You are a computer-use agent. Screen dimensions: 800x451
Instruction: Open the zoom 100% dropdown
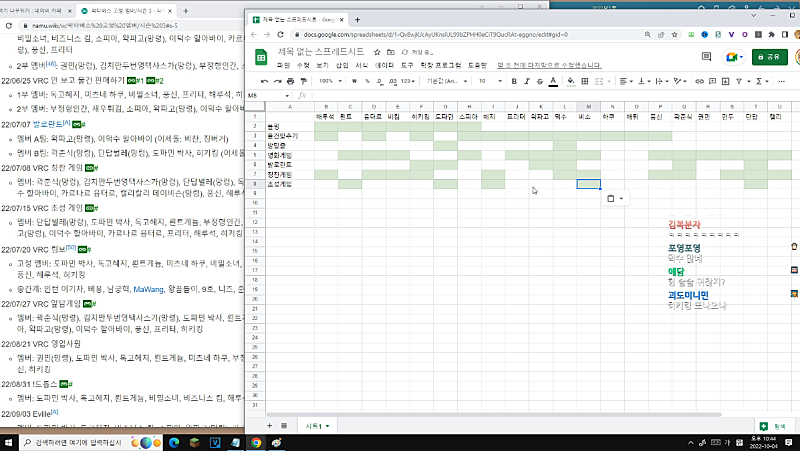pyautogui.click(x=330, y=81)
